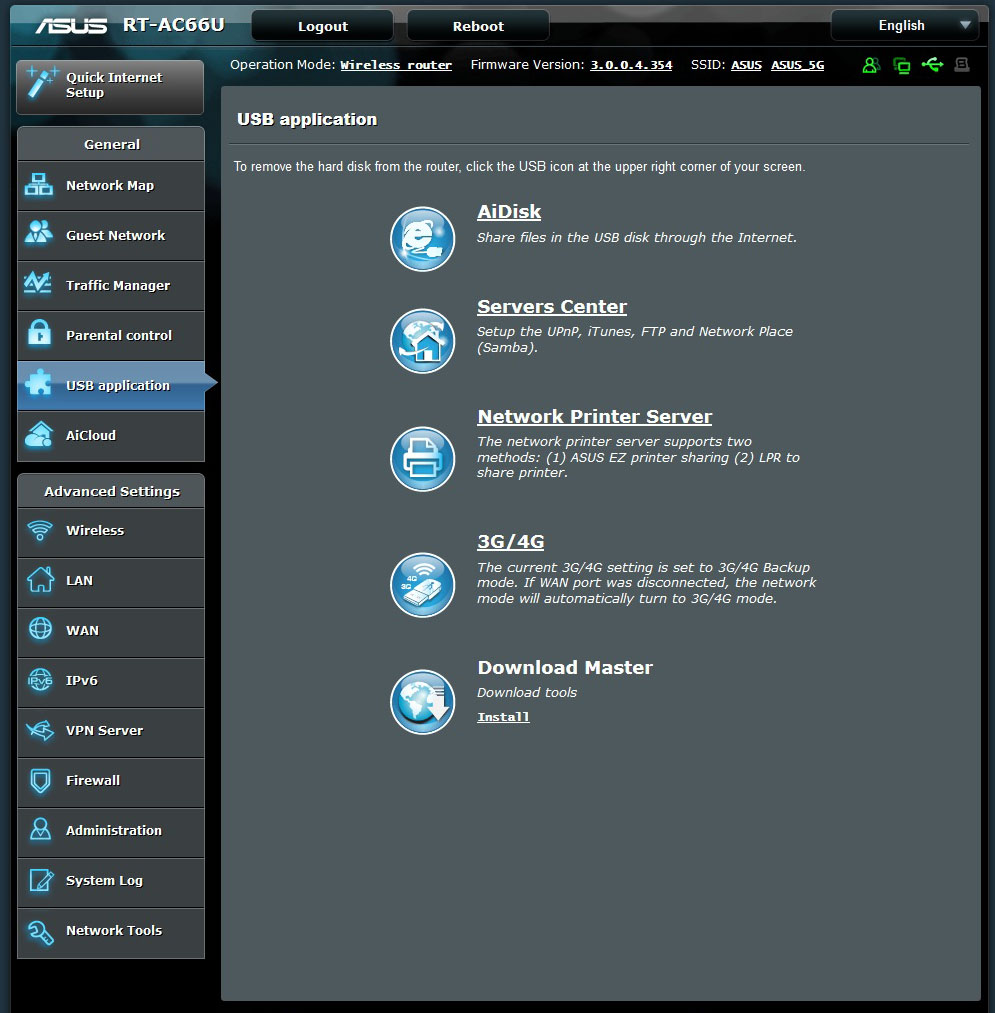Click the VPN Server arrows icon
This screenshot has width=995, height=1013.
pos(40,731)
